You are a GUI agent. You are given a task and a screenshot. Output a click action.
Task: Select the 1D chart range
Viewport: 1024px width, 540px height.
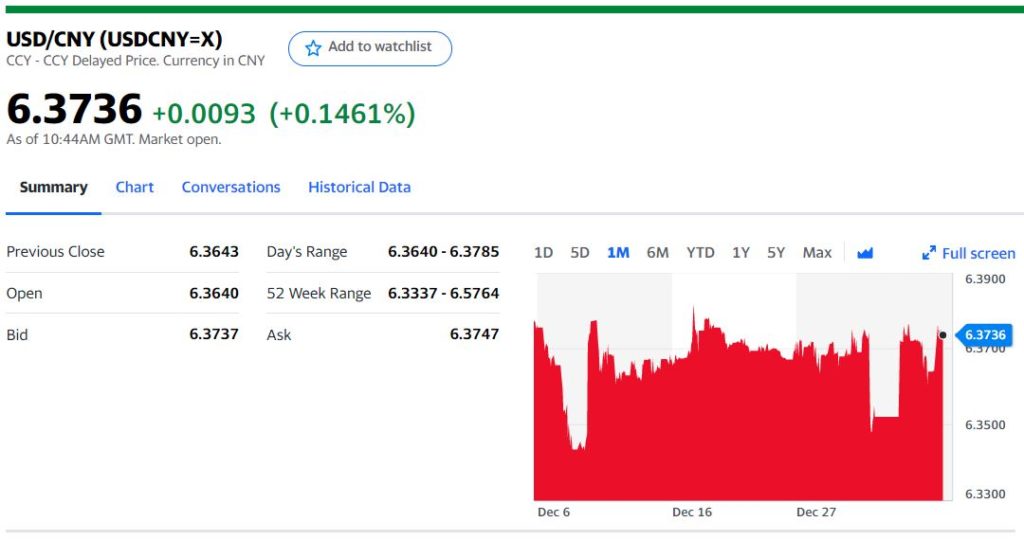[543, 253]
